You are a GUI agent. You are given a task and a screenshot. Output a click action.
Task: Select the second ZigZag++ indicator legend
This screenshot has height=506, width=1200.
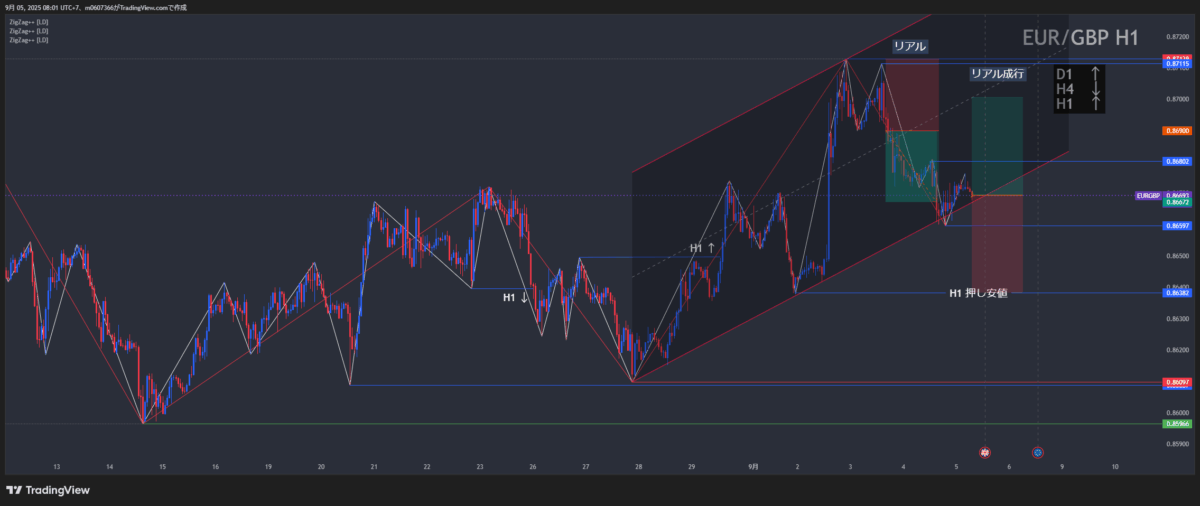click(28, 31)
